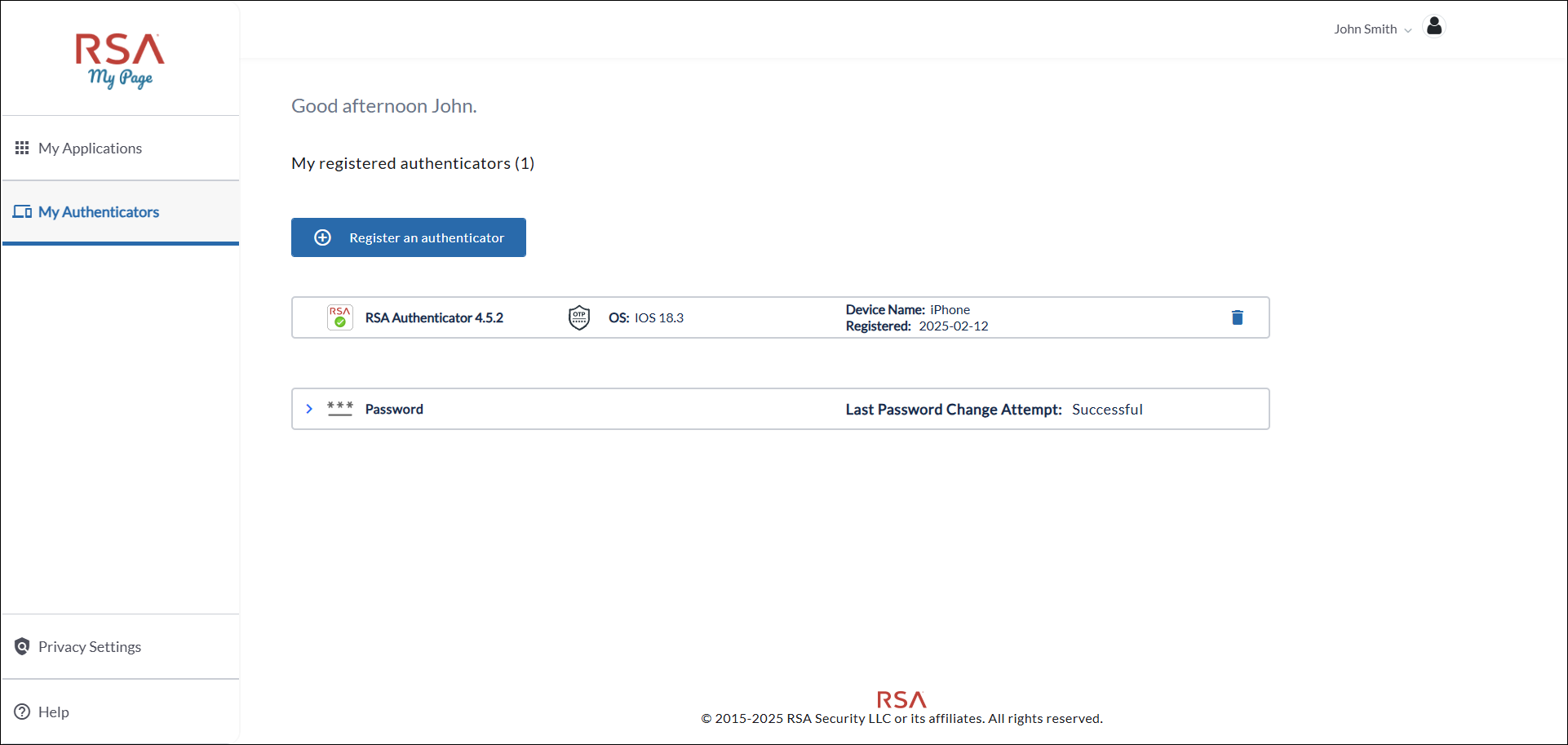Click the OTP shield icon

tap(578, 317)
